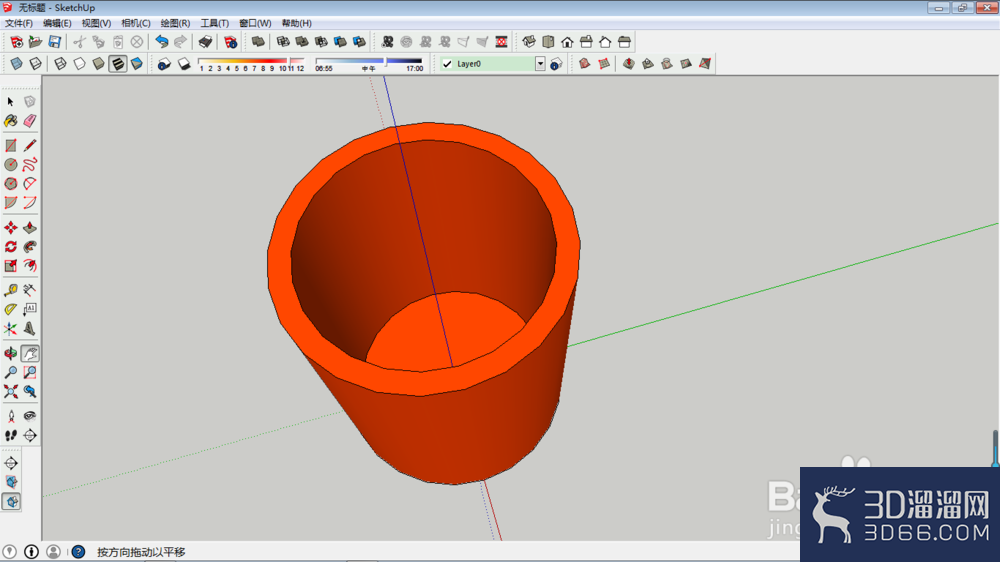Switch to wireframe style
This screenshot has height=562, width=1000.
click(60, 64)
